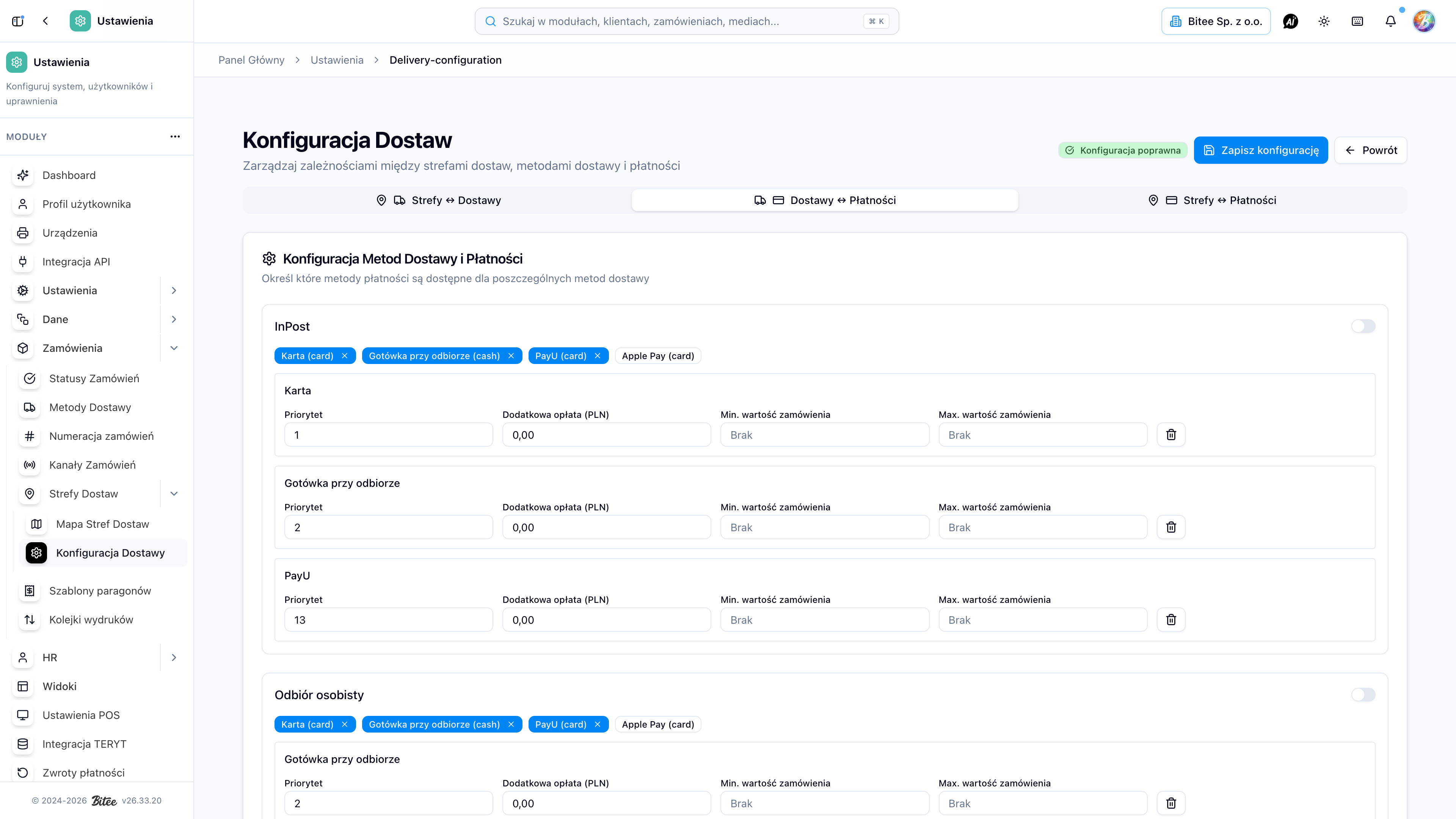This screenshot has height=819, width=1456.
Task: Click the Kanały Zamówień broadcast icon
Action: [x=30, y=465]
